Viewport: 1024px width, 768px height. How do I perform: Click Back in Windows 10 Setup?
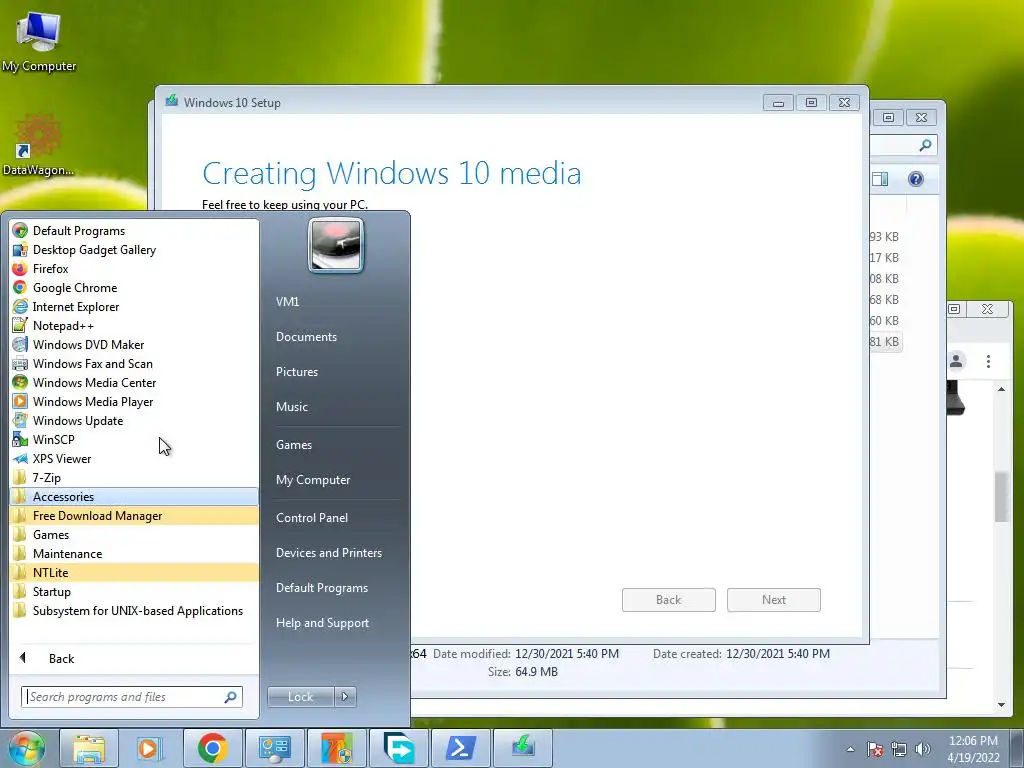669,600
